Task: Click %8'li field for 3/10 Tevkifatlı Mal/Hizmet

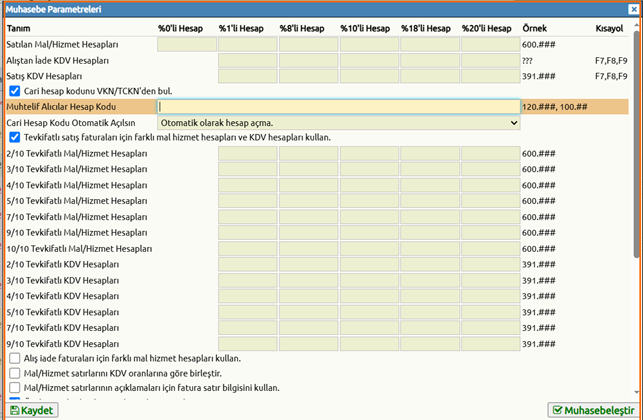Action: coord(308,169)
